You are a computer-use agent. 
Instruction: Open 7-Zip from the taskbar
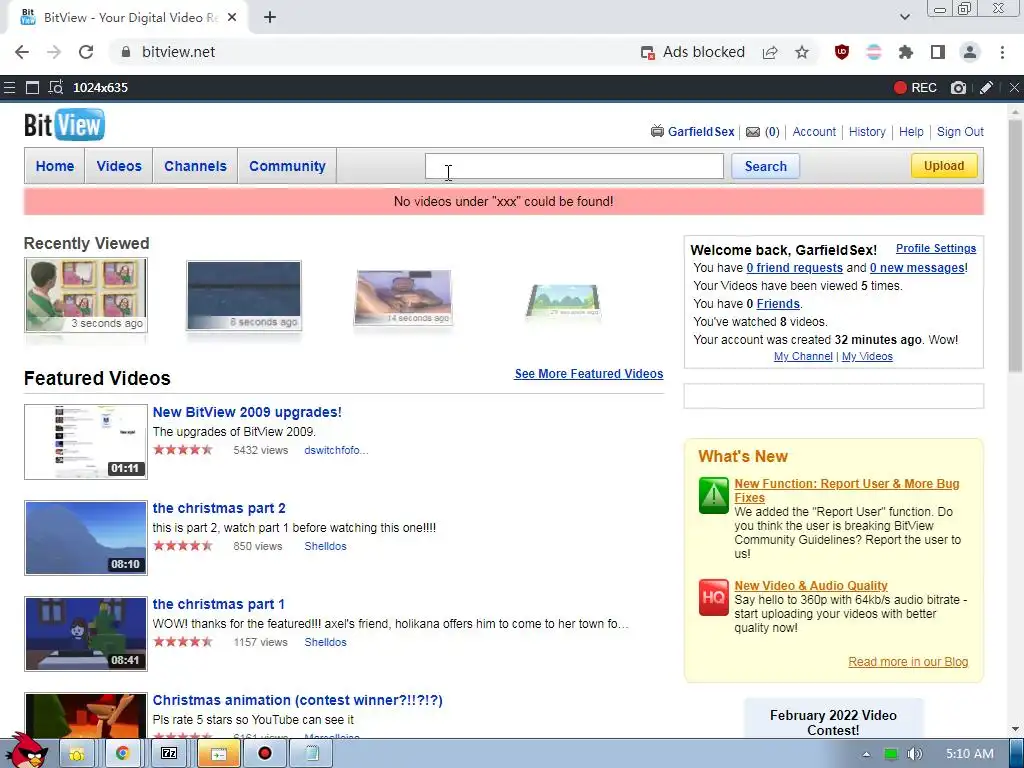point(169,754)
